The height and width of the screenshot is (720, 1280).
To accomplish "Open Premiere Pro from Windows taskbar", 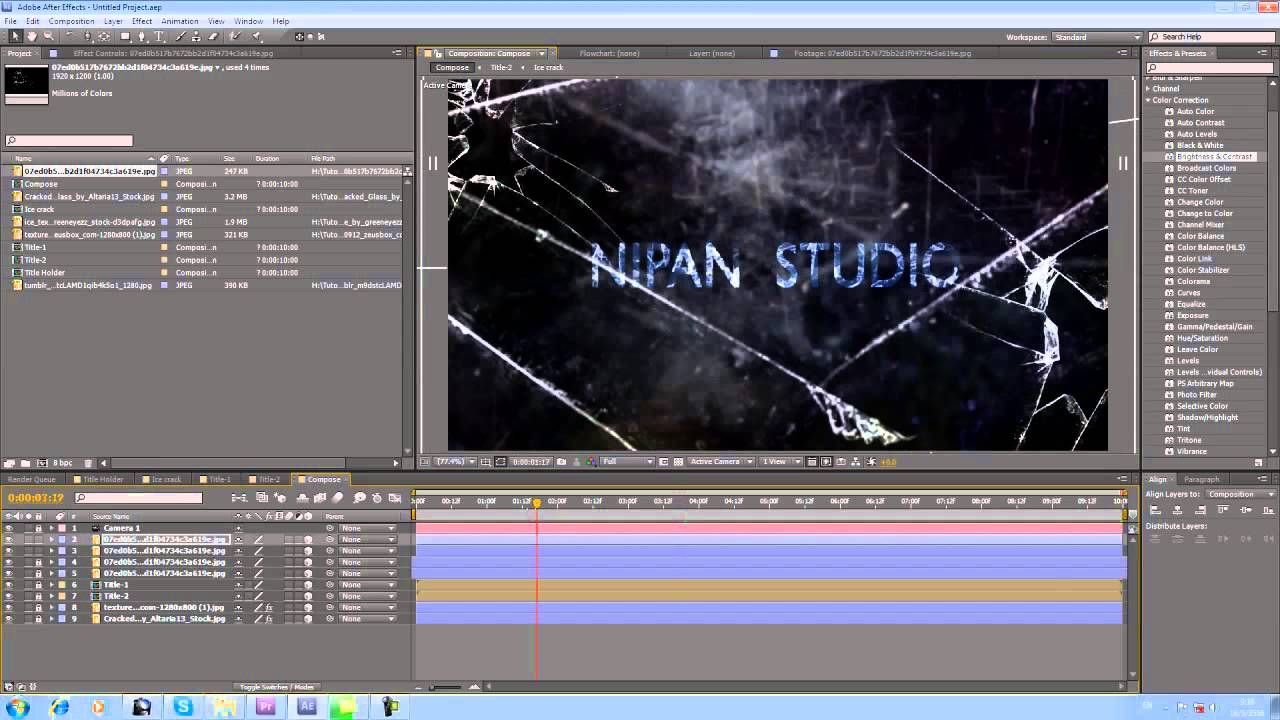I will point(266,707).
